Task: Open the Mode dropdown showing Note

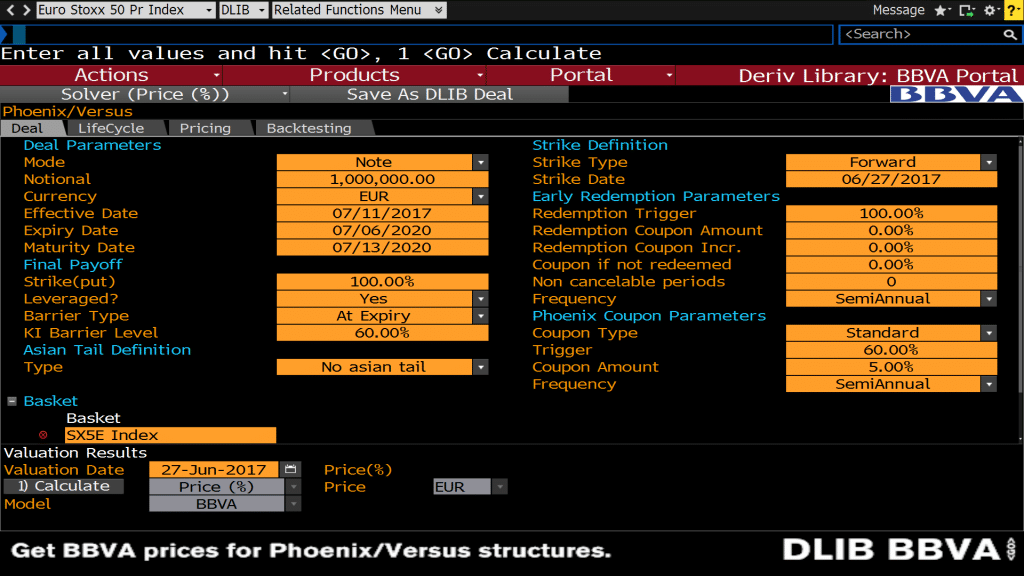Action: click(x=481, y=162)
